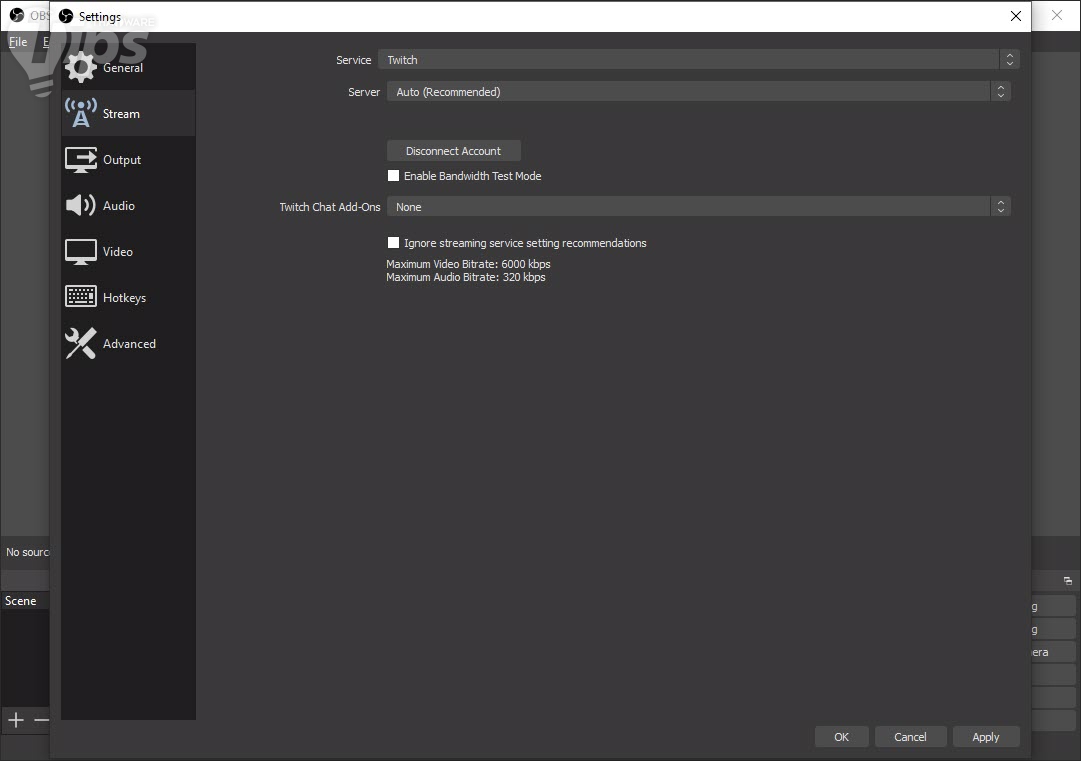Open the Twitch Chat Add-Ons dropdown
The height and width of the screenshot is (761, 1081).
(x=699, y=207)
